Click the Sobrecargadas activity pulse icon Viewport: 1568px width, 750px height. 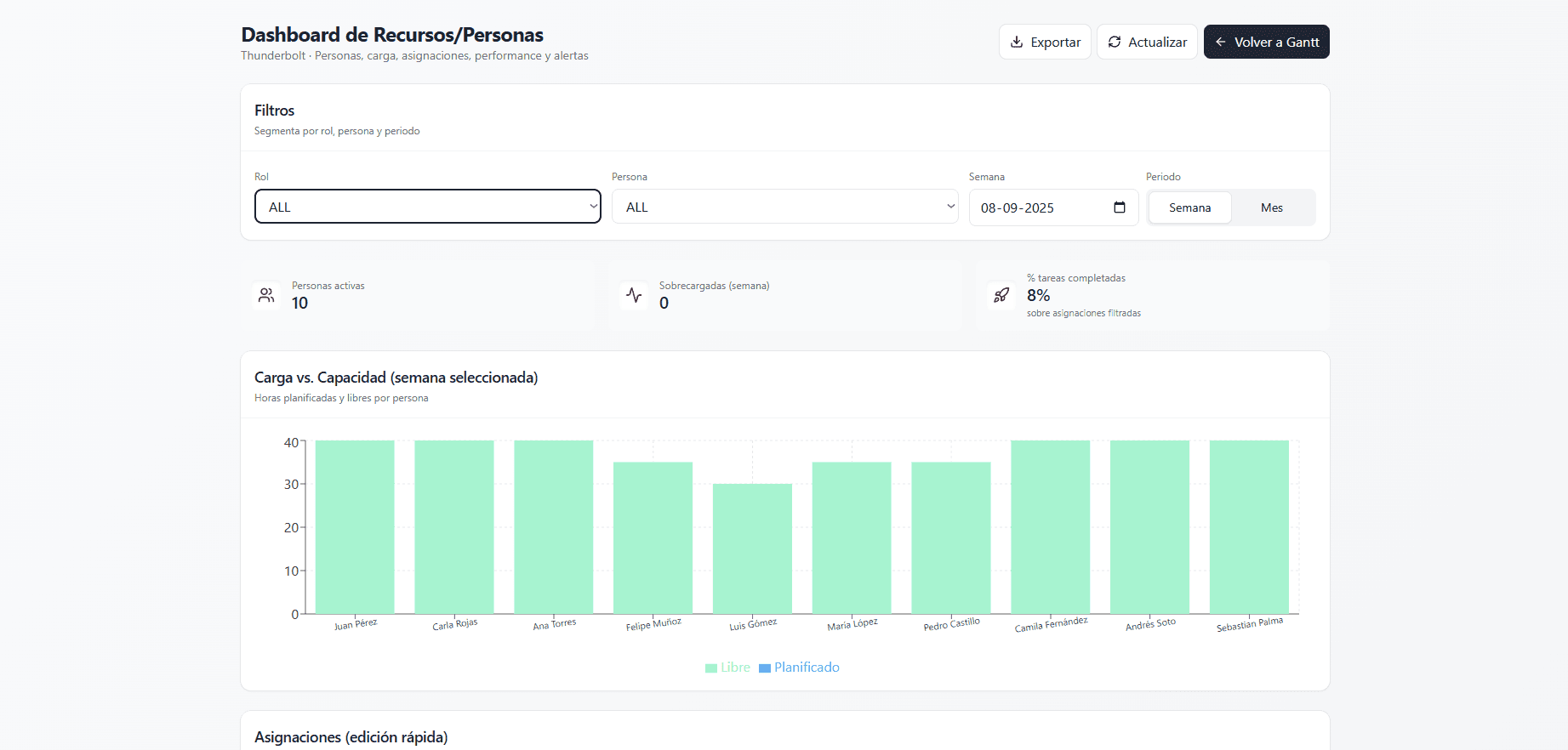pos(634,295)
